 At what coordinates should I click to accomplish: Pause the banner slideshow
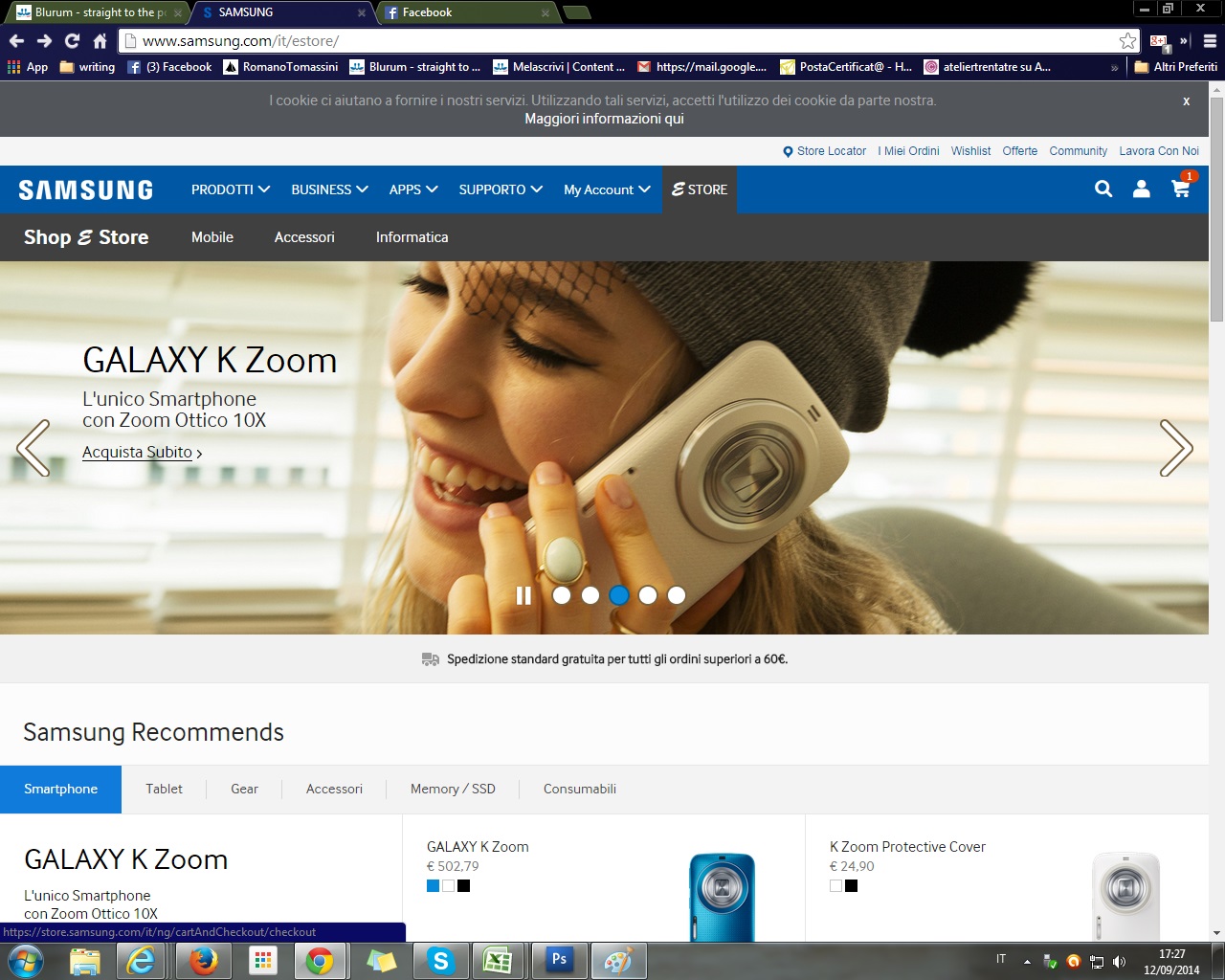click(523, 595)
